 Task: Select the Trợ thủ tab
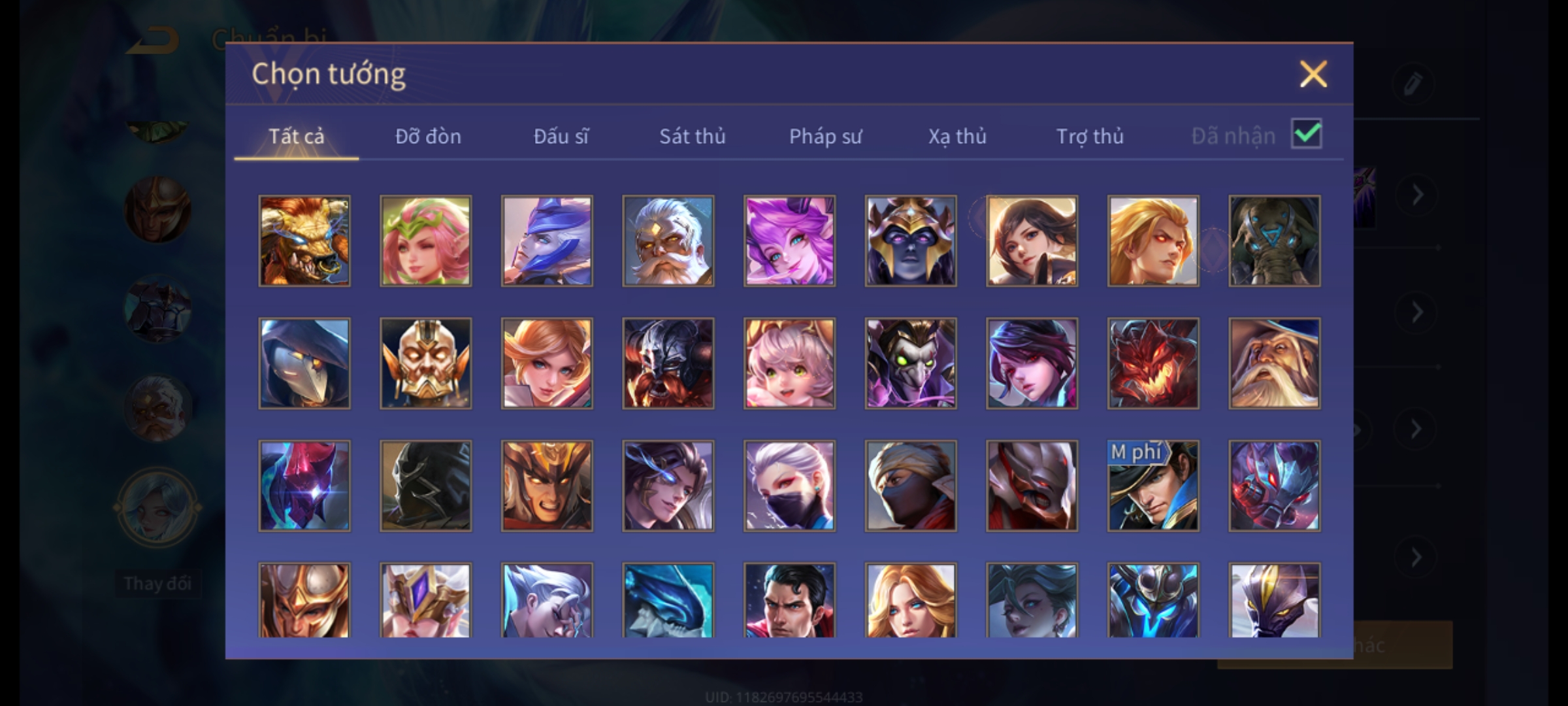1090,136
